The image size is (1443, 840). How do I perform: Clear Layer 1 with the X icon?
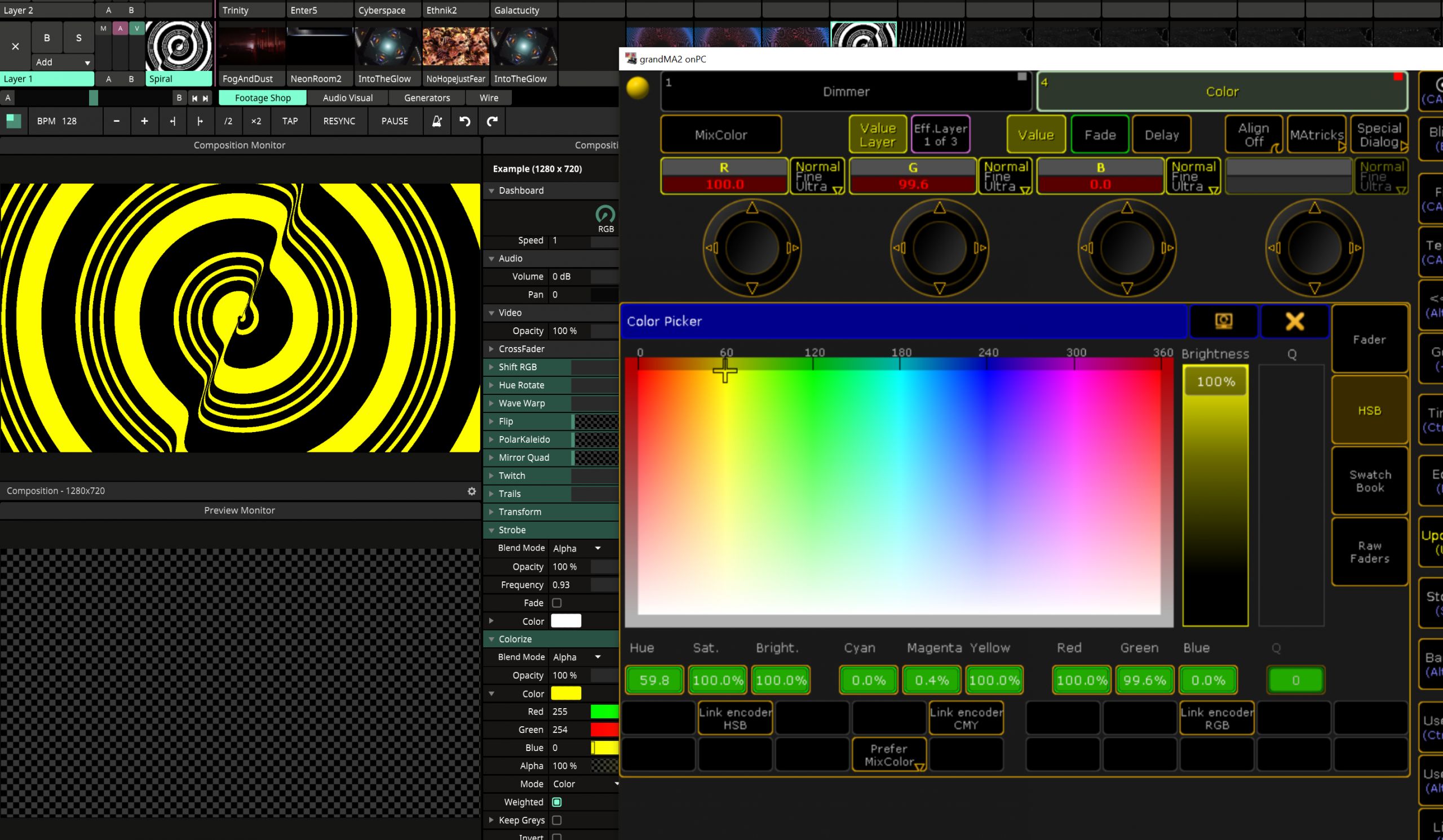tap(15, 46)
